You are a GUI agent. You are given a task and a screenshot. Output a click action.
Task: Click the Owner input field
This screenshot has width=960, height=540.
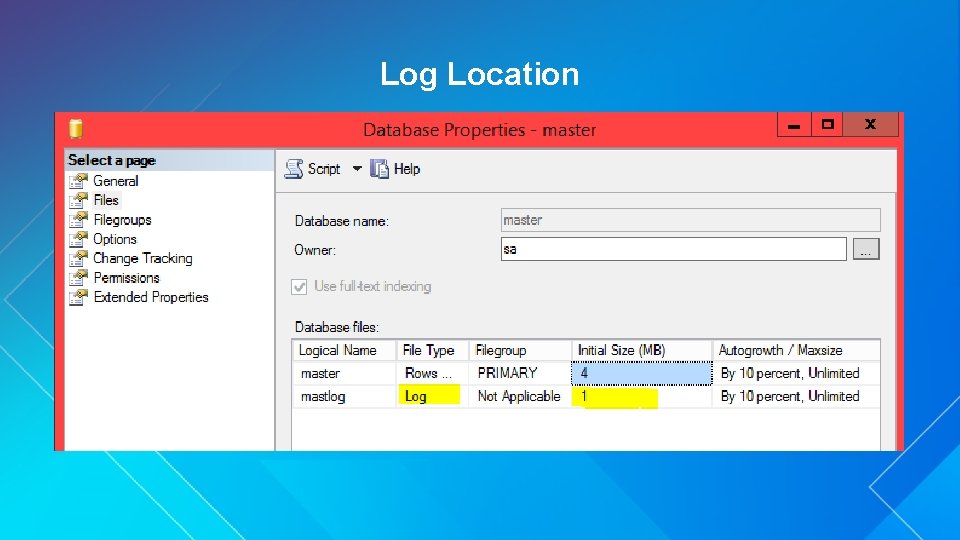point(673,249)
